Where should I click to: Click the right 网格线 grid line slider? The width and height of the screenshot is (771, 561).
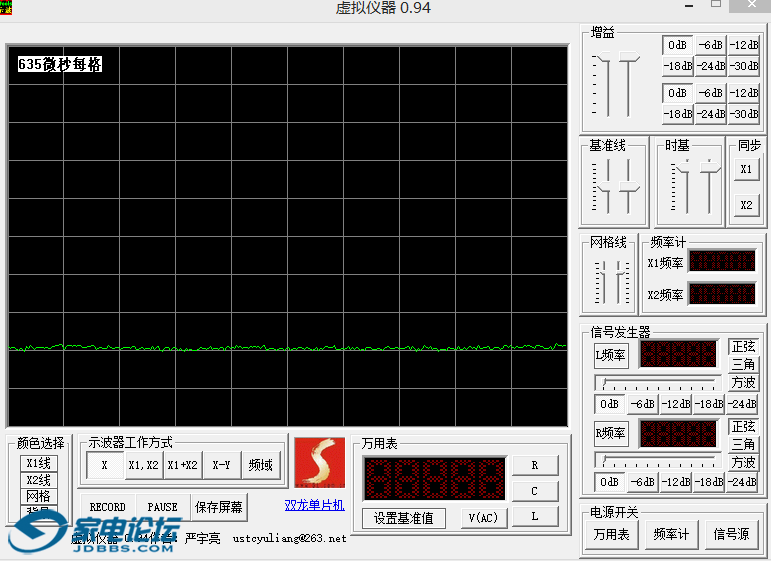point(619,282)
